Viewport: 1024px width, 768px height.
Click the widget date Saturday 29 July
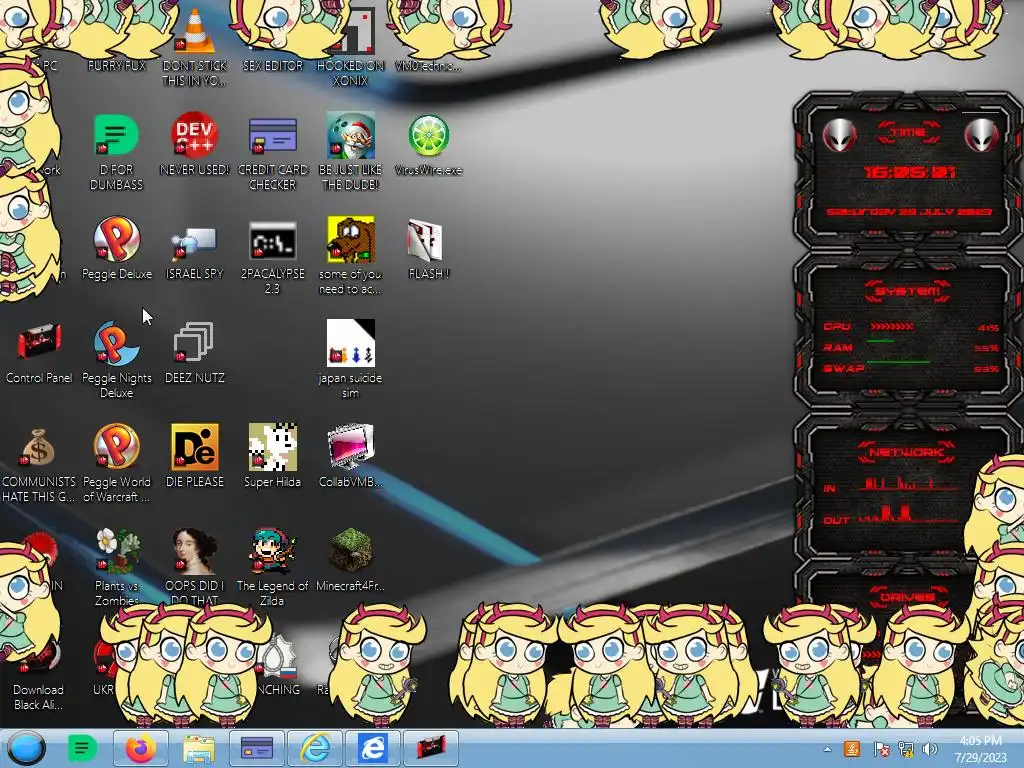click(x=909, y=212)
